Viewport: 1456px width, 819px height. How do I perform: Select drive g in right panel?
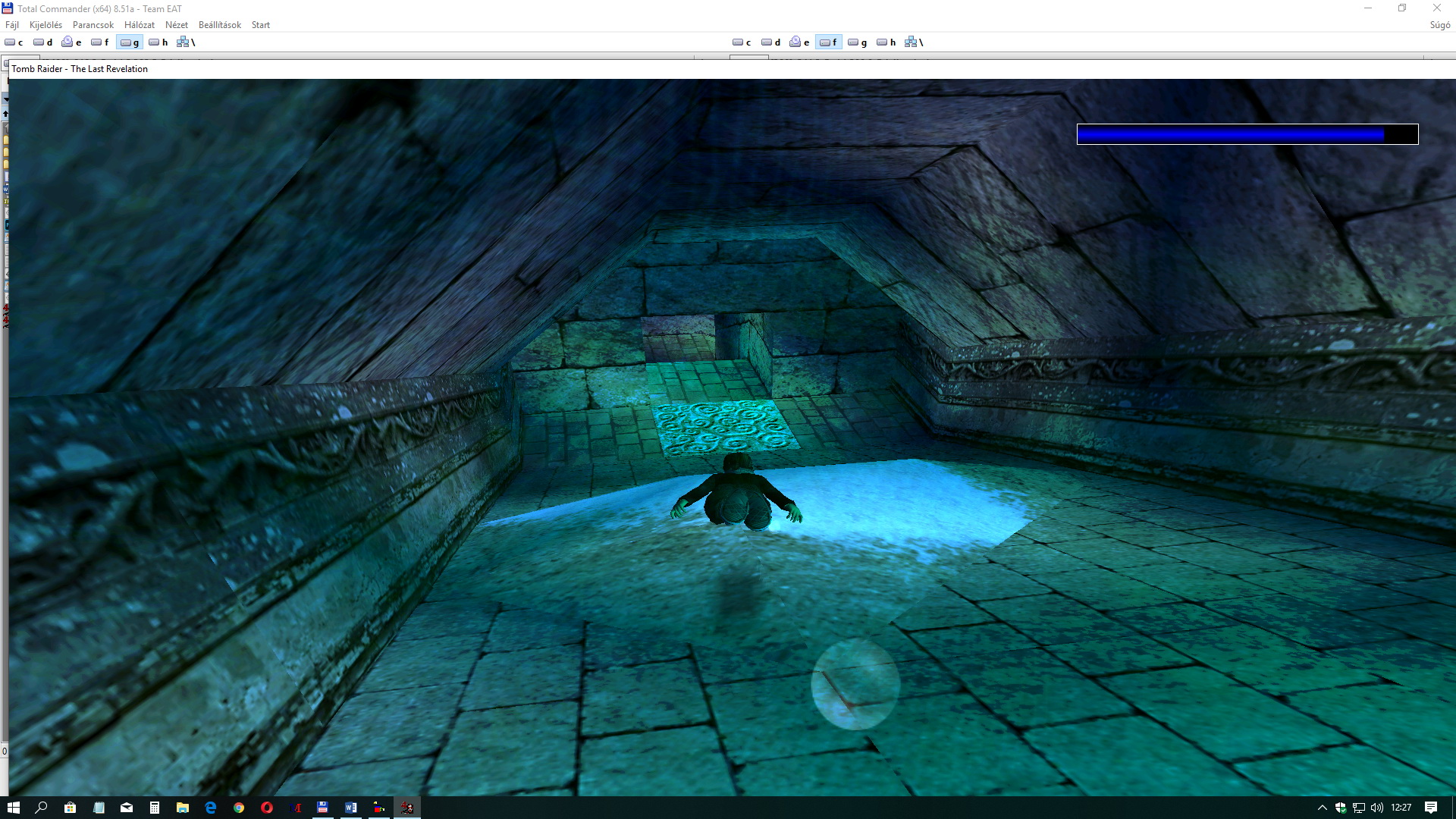[x=857, y=42]
